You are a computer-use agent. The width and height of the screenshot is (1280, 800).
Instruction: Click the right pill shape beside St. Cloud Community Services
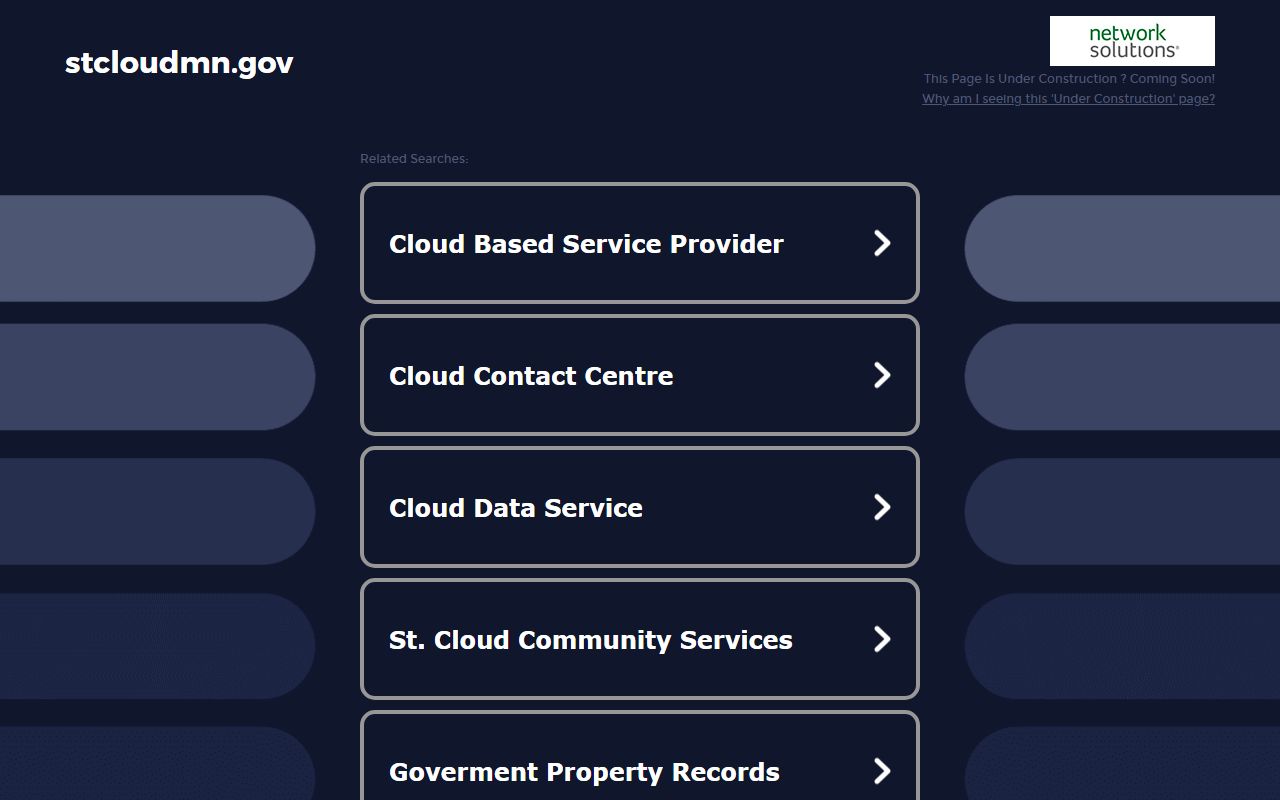pyautogui.click(x=1120, y=646)
